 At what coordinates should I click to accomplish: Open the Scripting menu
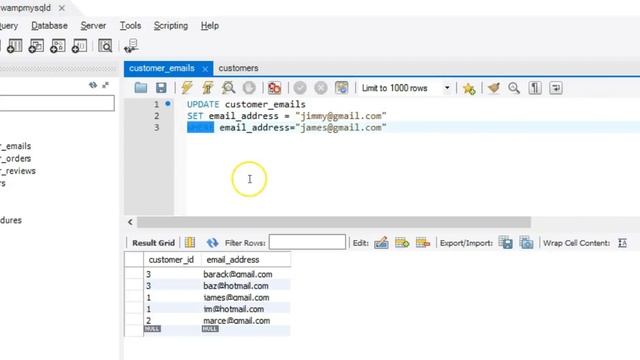(171, 26)
